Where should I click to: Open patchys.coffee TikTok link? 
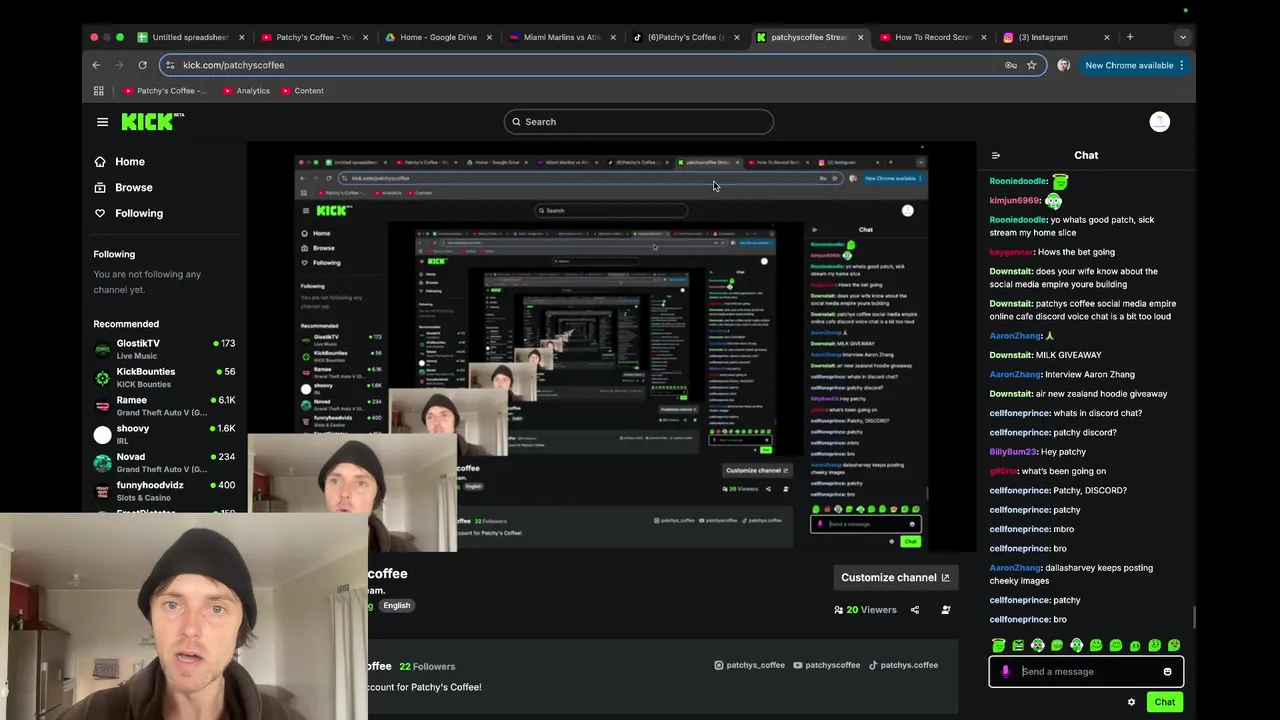point(903,666)
